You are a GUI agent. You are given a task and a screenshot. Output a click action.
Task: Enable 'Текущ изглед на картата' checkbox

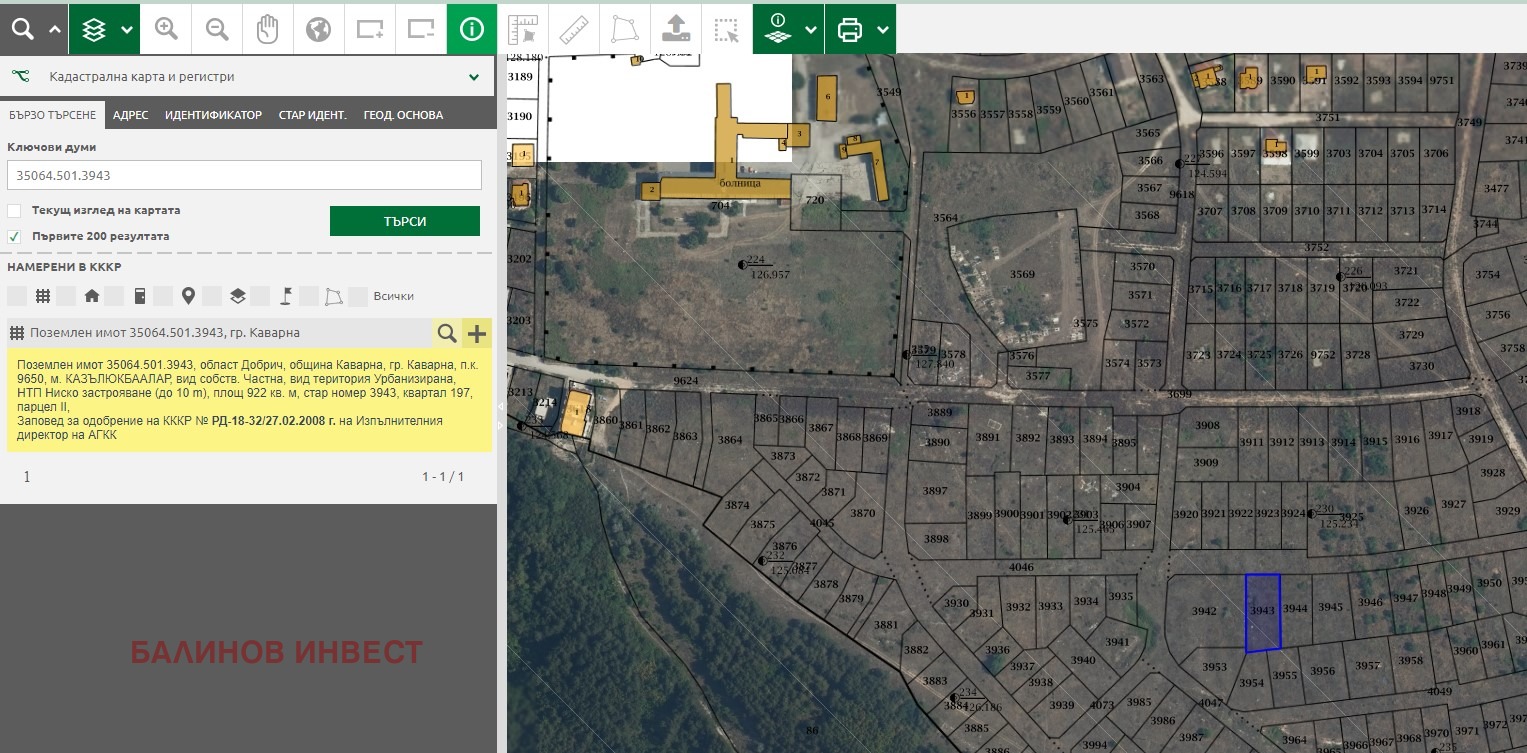(14, 211)
